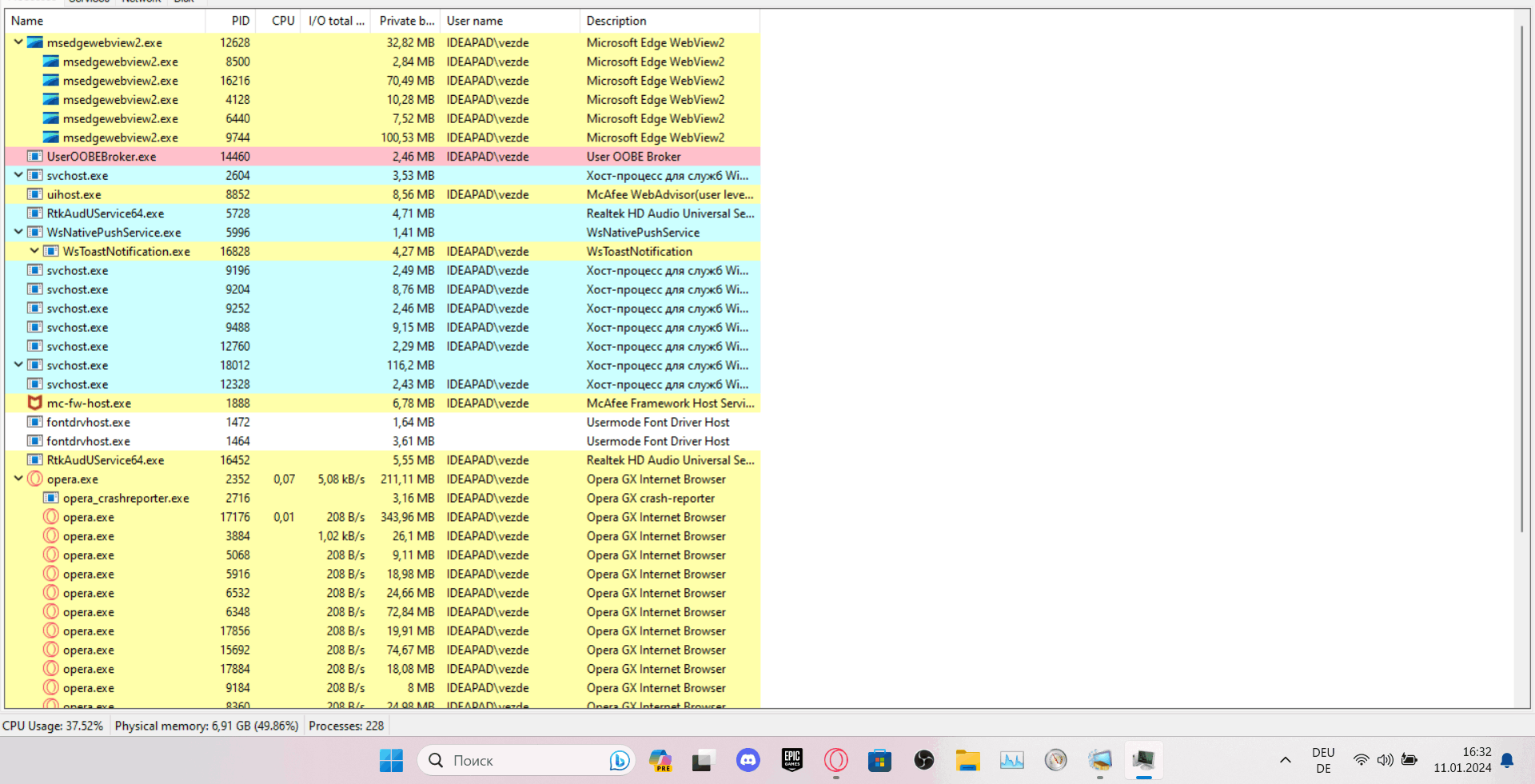Click the User OOBE Broker description cell
The height and width of the screenshot is (784, 1535).
pyautogui.click(x=633, y=157)
